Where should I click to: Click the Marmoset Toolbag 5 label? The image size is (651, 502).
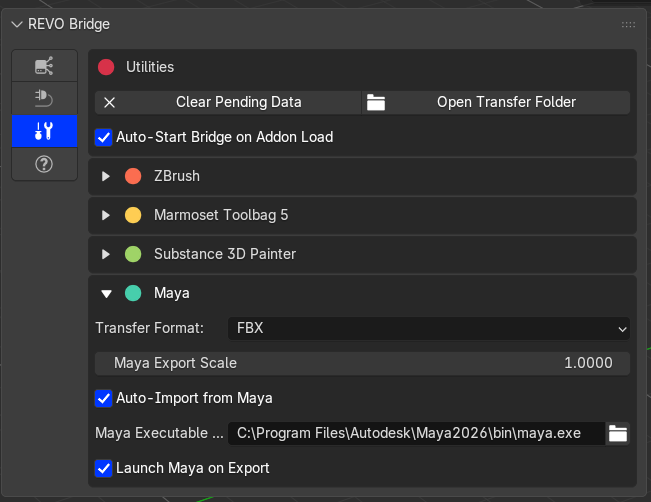point(221,215)
